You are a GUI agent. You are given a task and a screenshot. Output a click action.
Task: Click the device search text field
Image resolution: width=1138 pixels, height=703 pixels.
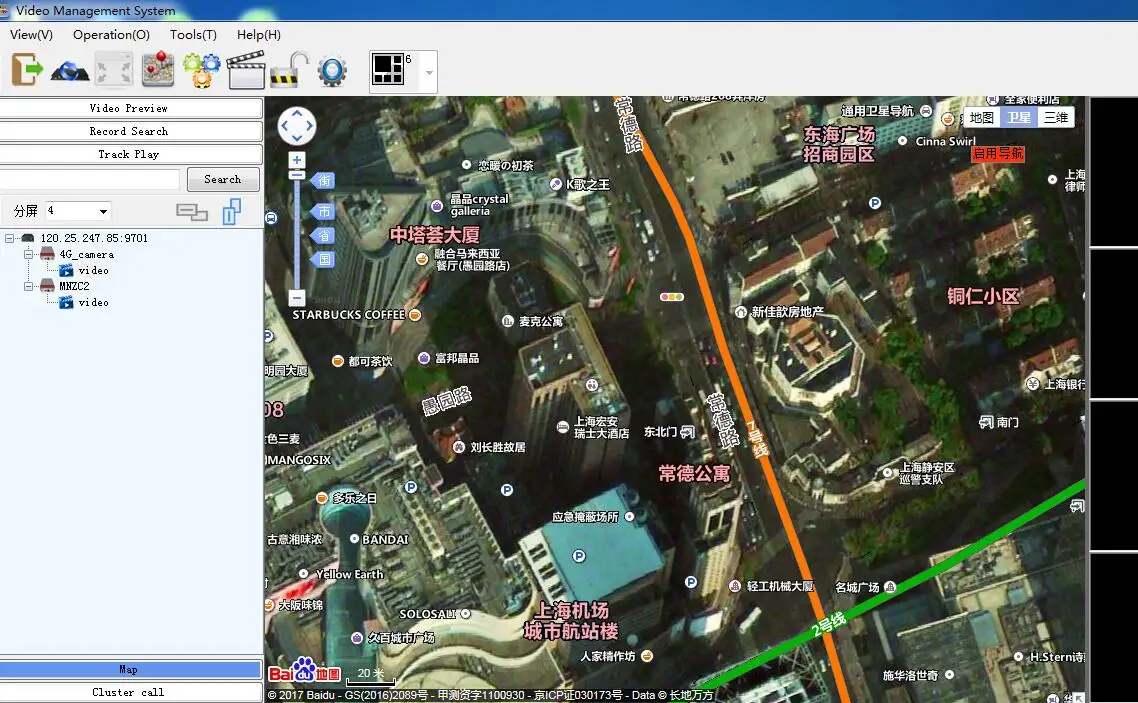tap(90, 179)
